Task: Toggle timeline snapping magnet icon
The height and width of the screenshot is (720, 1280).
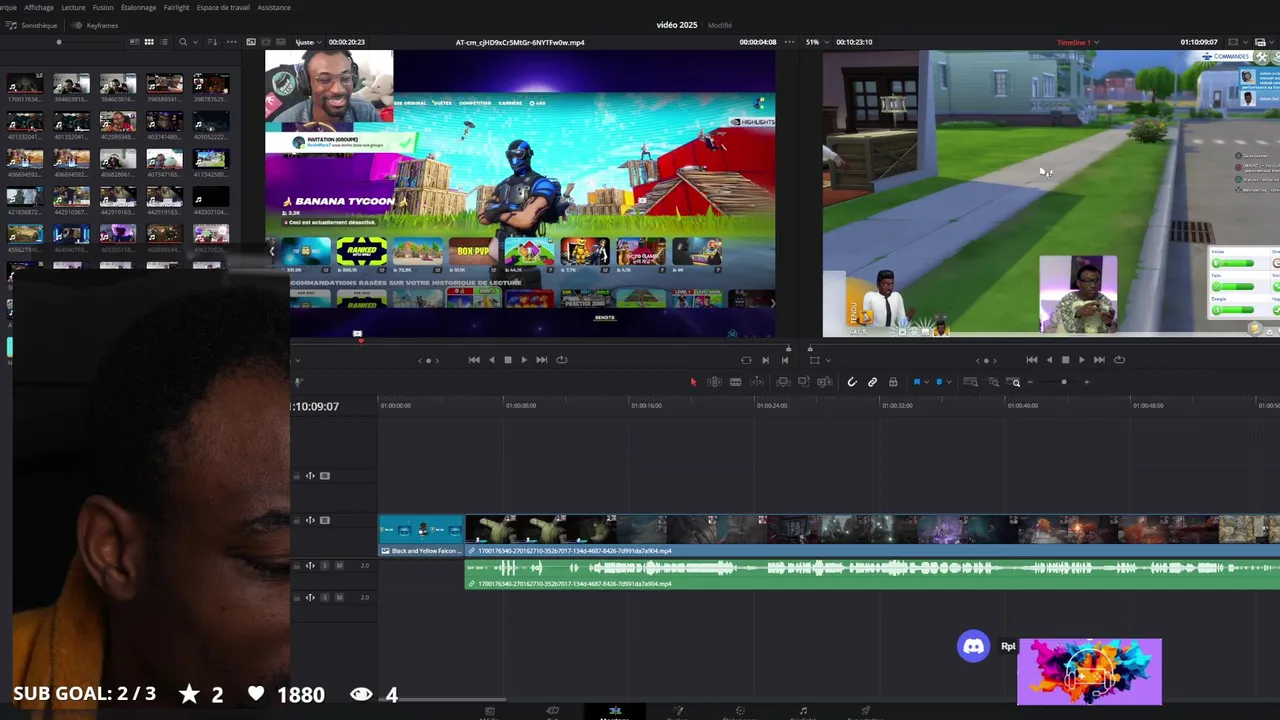Action: [x=852, y=382]
